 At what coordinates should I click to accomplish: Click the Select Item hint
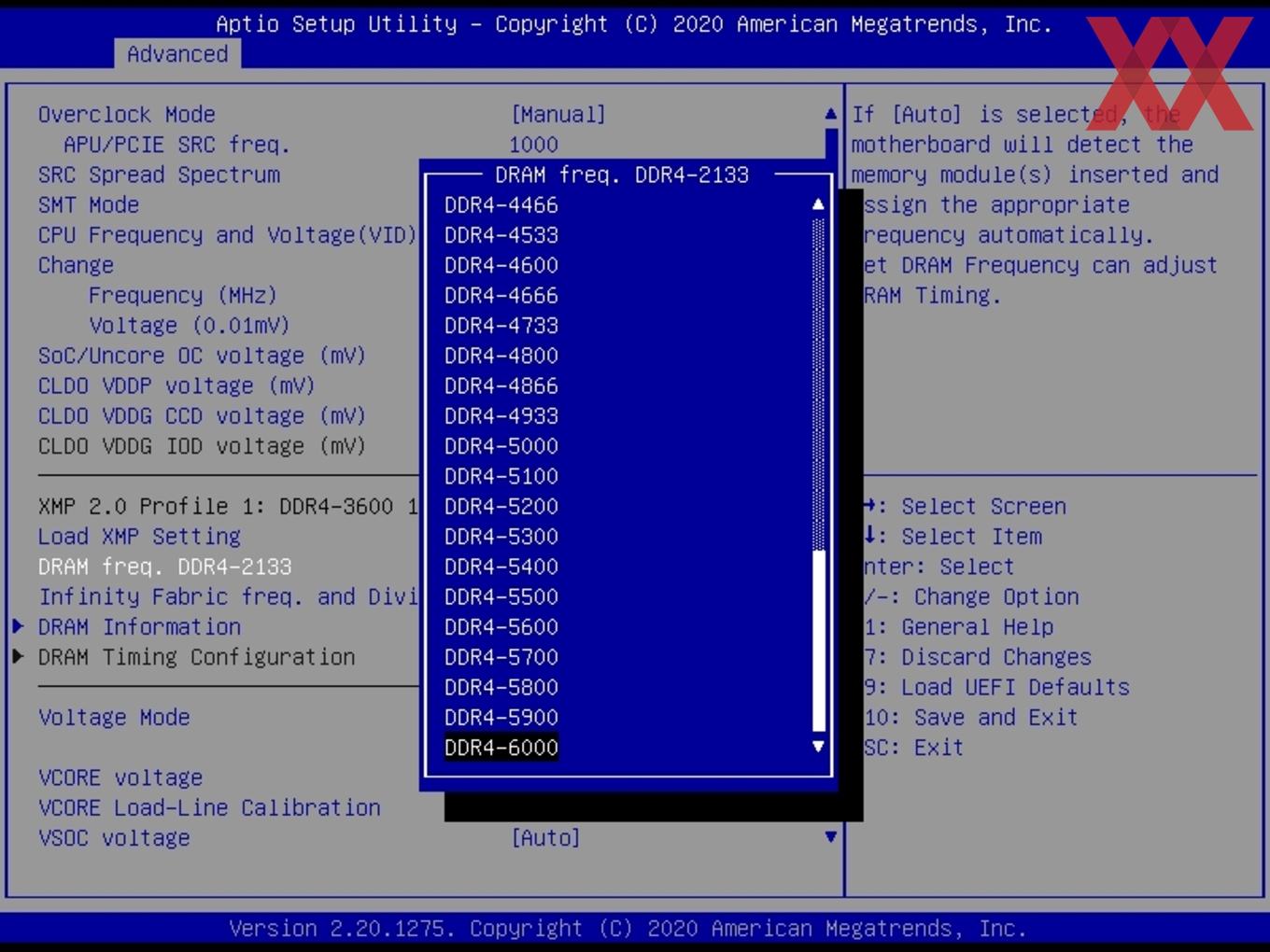[952, 537]
